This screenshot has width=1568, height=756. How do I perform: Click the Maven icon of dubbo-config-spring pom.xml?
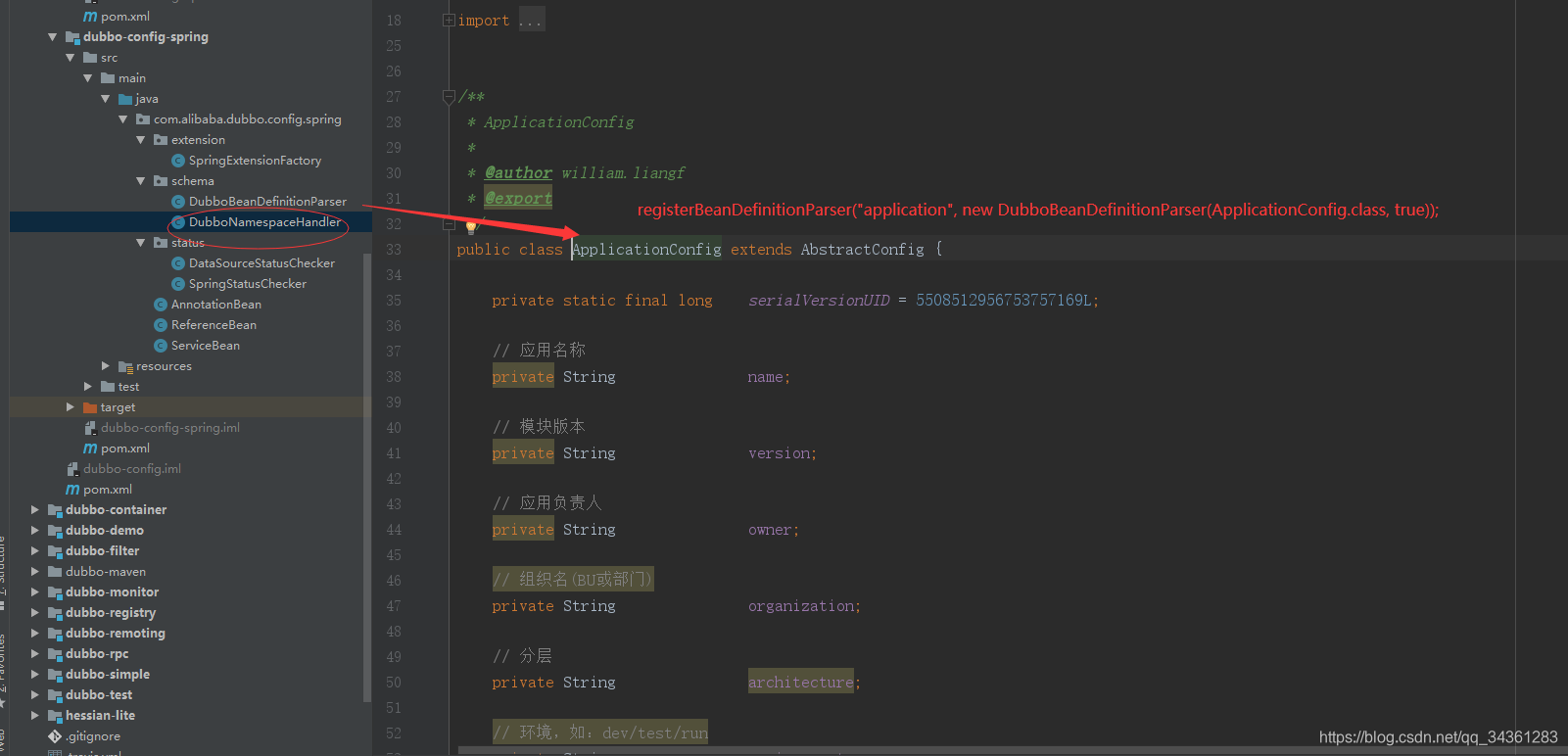pos(90,449)
